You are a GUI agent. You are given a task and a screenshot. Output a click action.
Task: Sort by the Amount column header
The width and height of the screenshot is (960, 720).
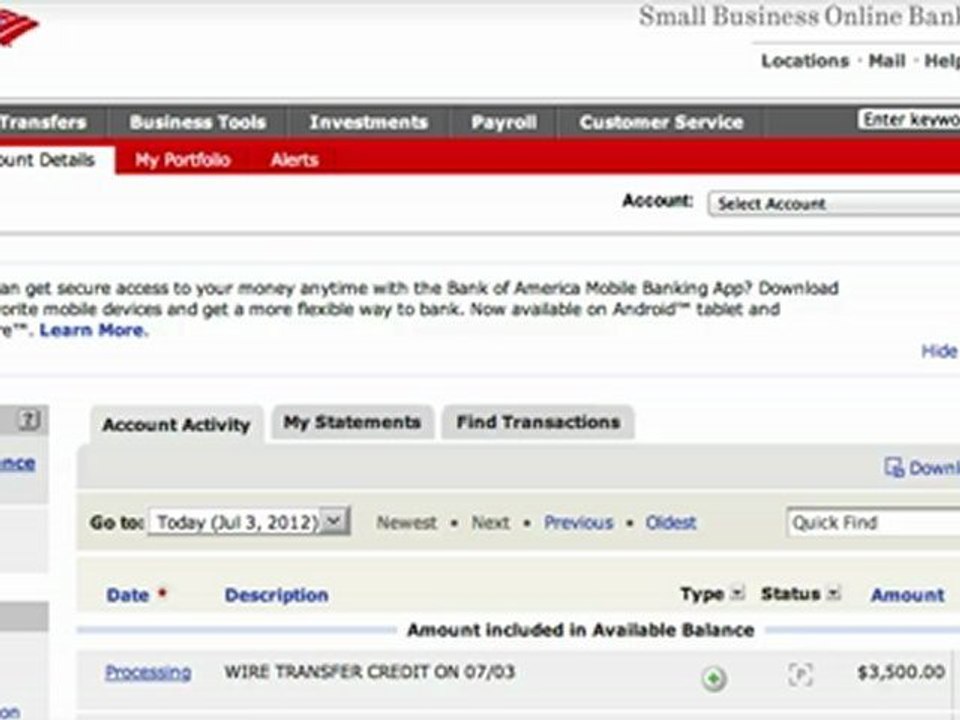[x=907, y=594]
